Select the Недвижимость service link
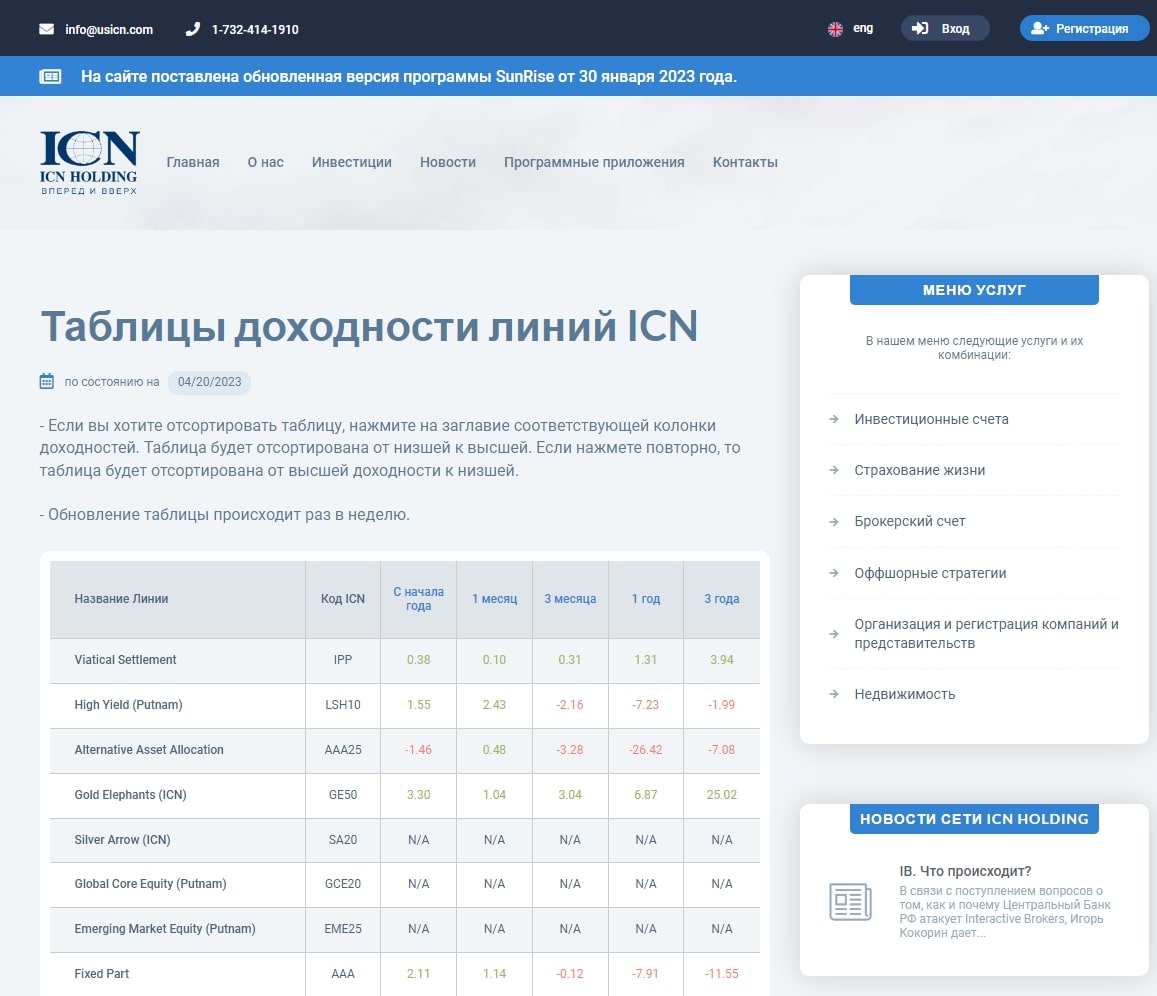Screen dimensions: 1157x996 904,694
